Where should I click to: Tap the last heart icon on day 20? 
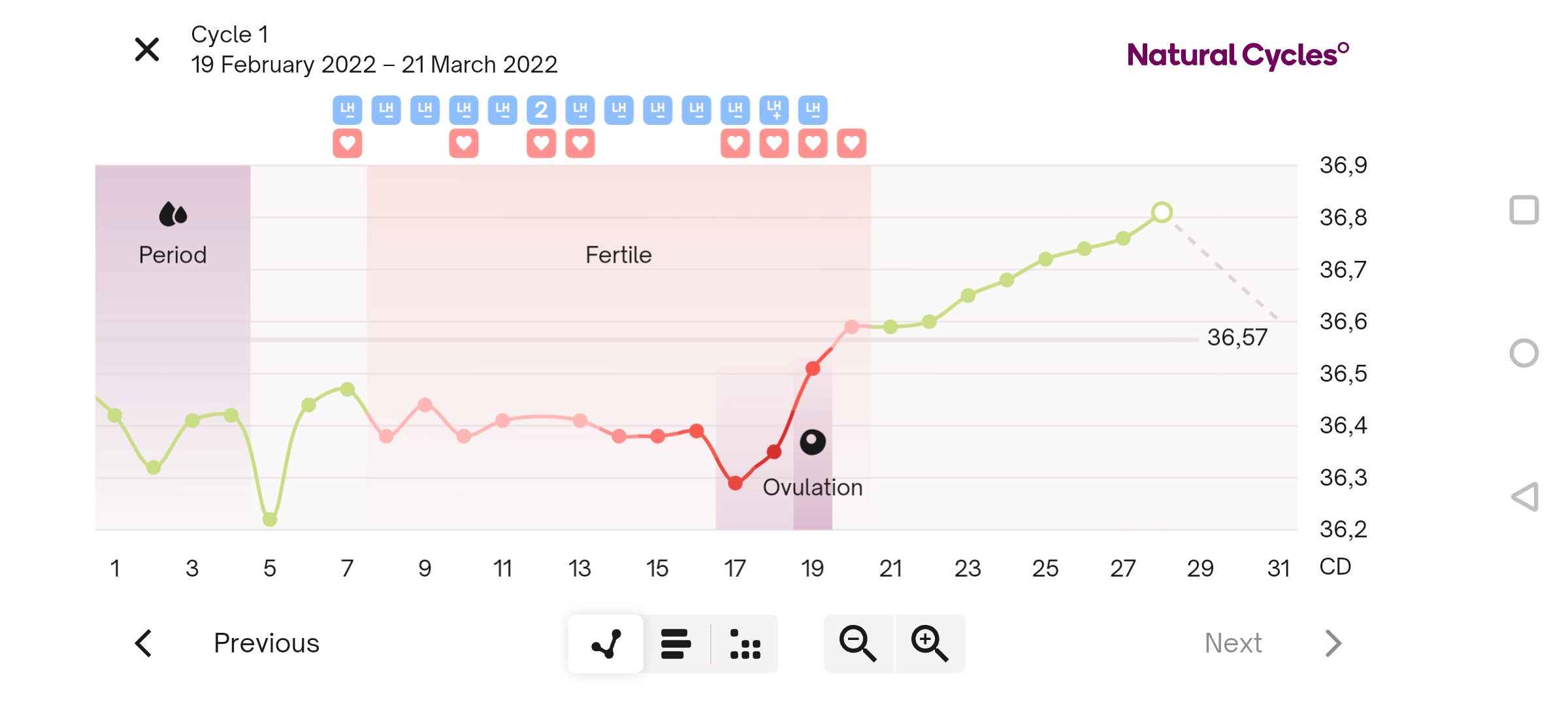pyautogui.click(x=852, y=143)
